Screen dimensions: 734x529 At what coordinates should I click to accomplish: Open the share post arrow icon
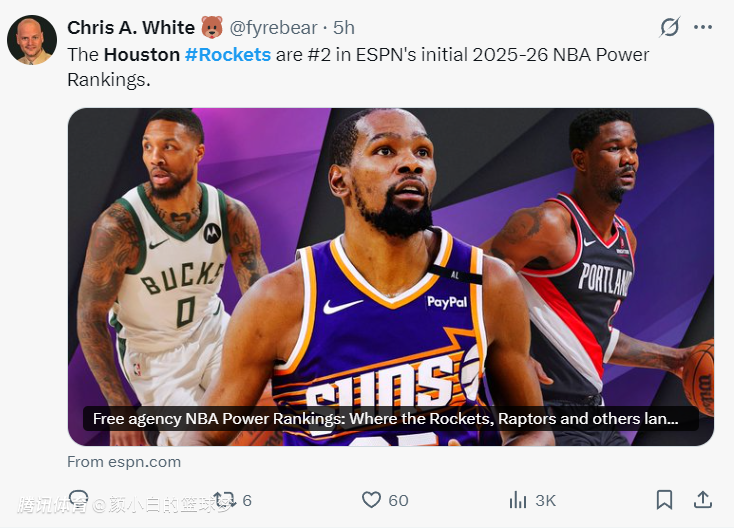click(703, 499)
